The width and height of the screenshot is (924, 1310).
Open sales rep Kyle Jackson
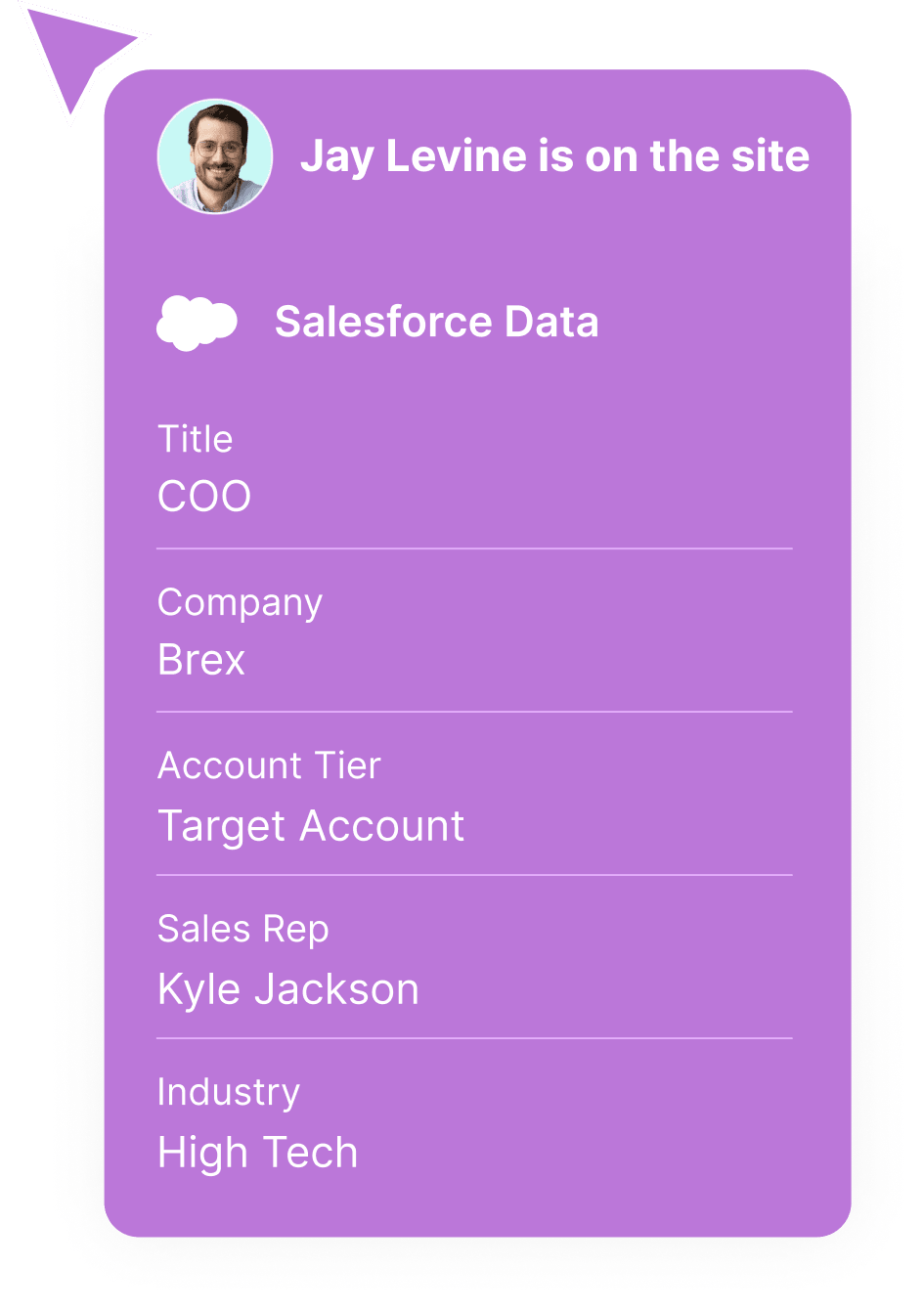click(288, 989)
